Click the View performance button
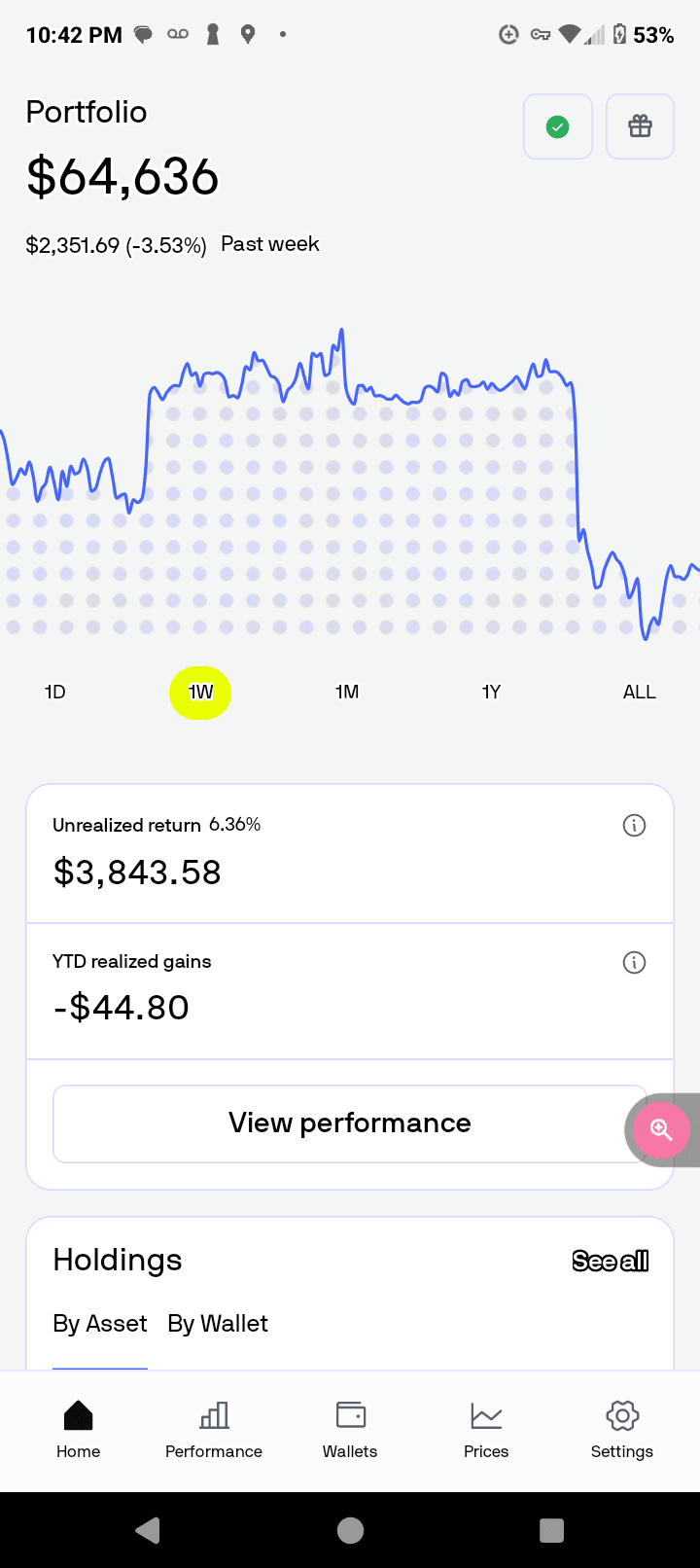 [x=350, y=1123]
